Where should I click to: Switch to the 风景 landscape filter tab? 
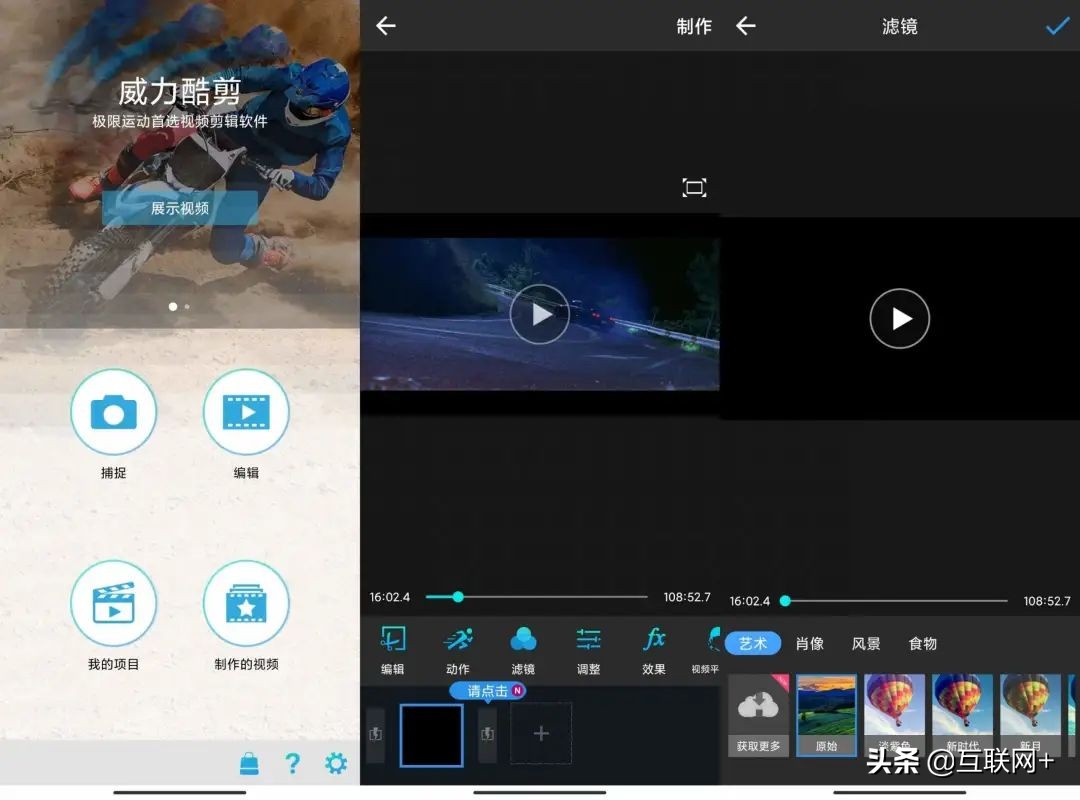point(866,644)
